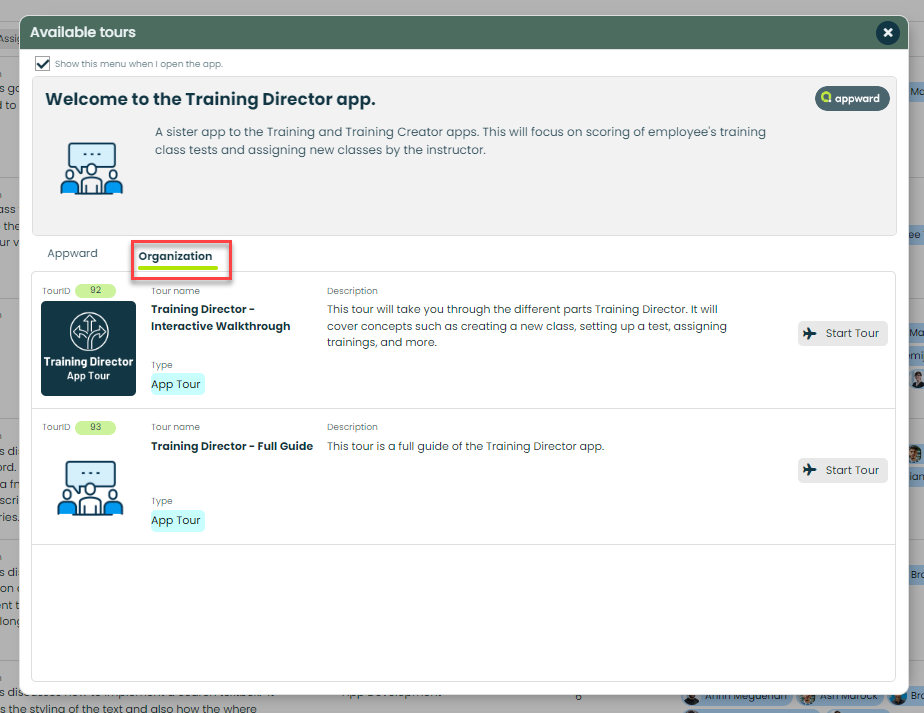The image size is (924, 713).
Task: Click the Interactive Walkthrough tour description text
Action: [x=527, y=326]
